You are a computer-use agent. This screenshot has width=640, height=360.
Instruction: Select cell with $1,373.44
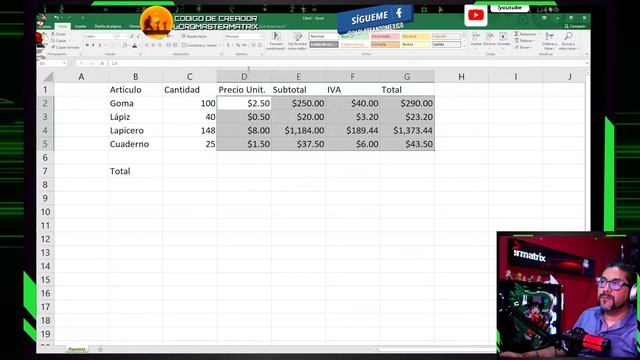coord(407,131)
